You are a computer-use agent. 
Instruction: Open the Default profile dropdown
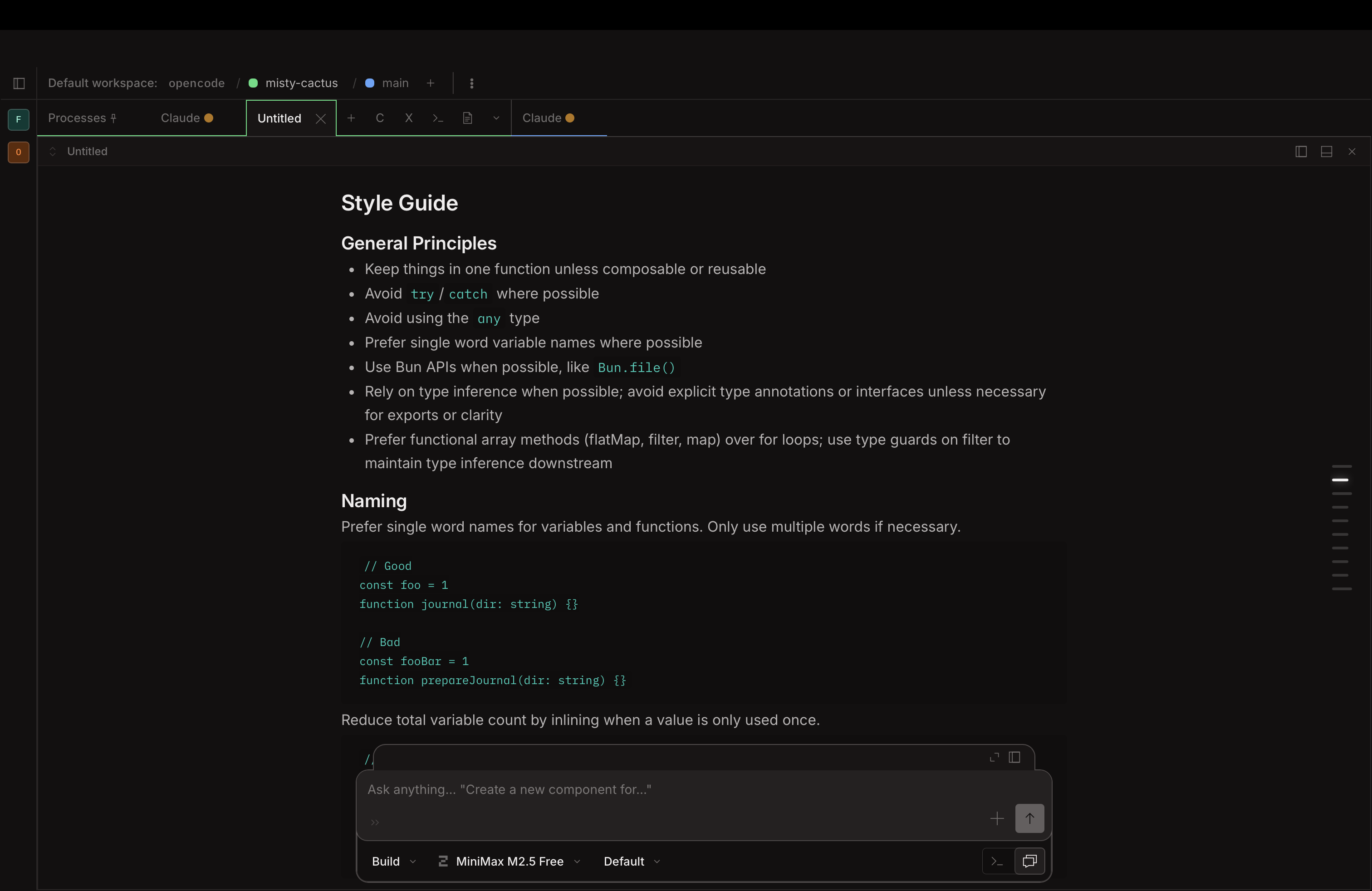tap(631, 862)
